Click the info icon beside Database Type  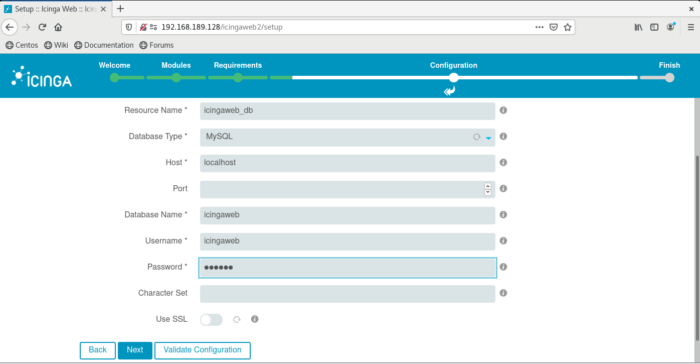[503, 136]
